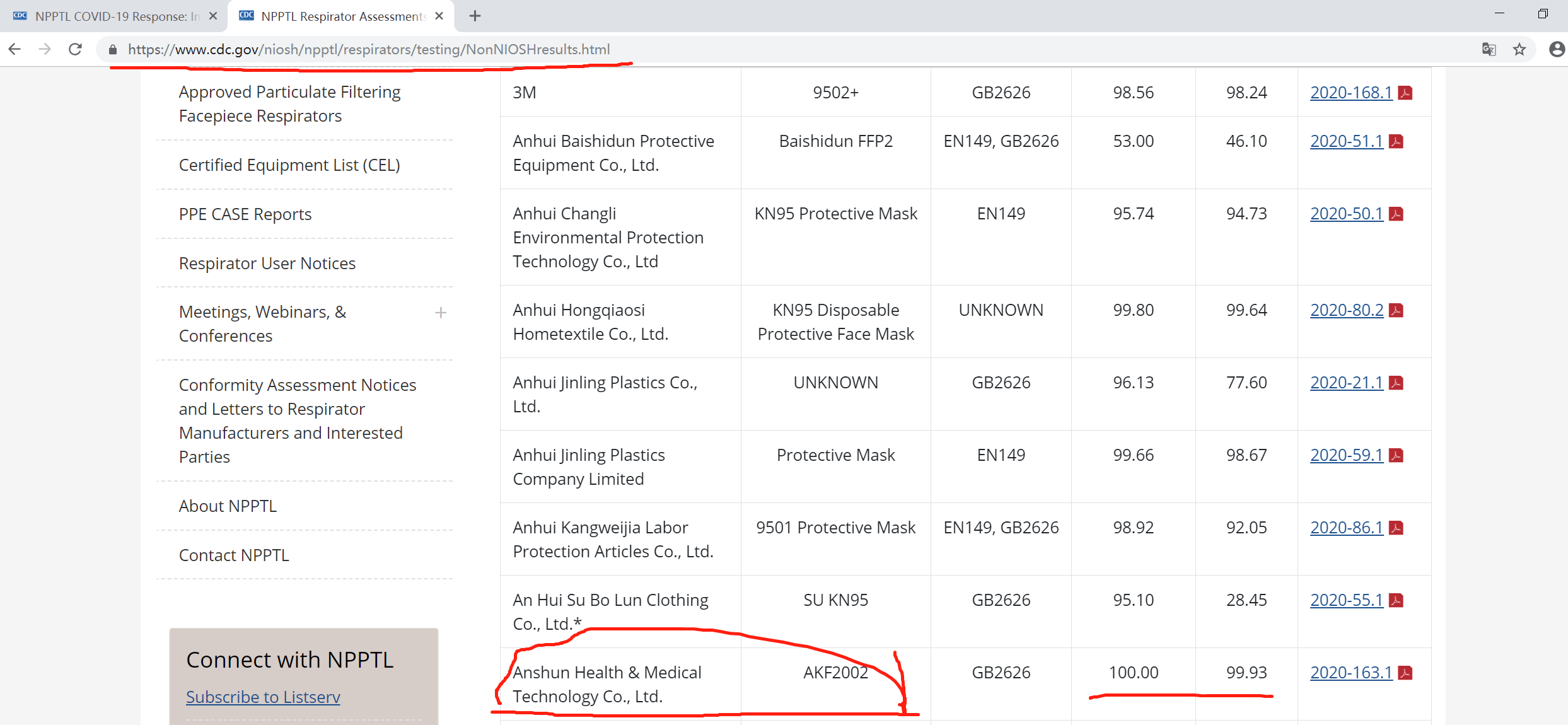This screenshot has width=1568, height=725.
Task: Click the translate page icon
Action: (1489, 49)
